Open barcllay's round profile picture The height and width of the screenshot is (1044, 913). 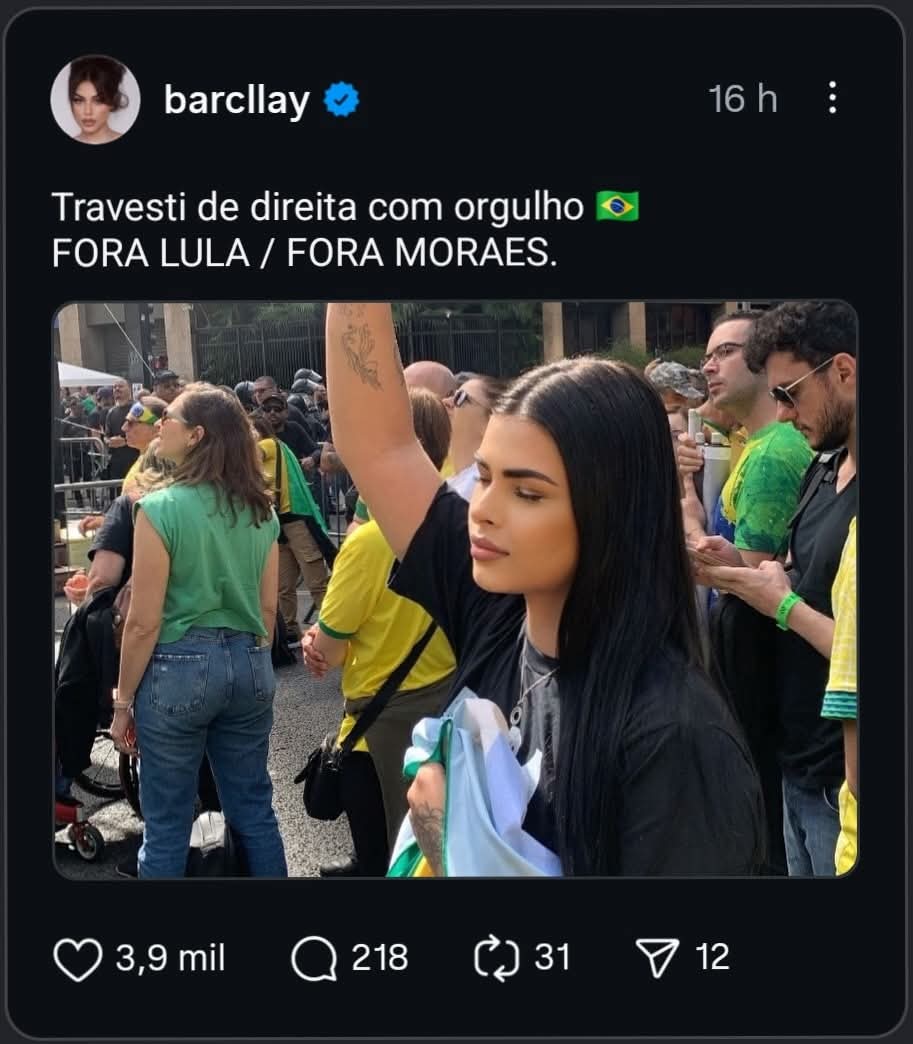[95, 99]
